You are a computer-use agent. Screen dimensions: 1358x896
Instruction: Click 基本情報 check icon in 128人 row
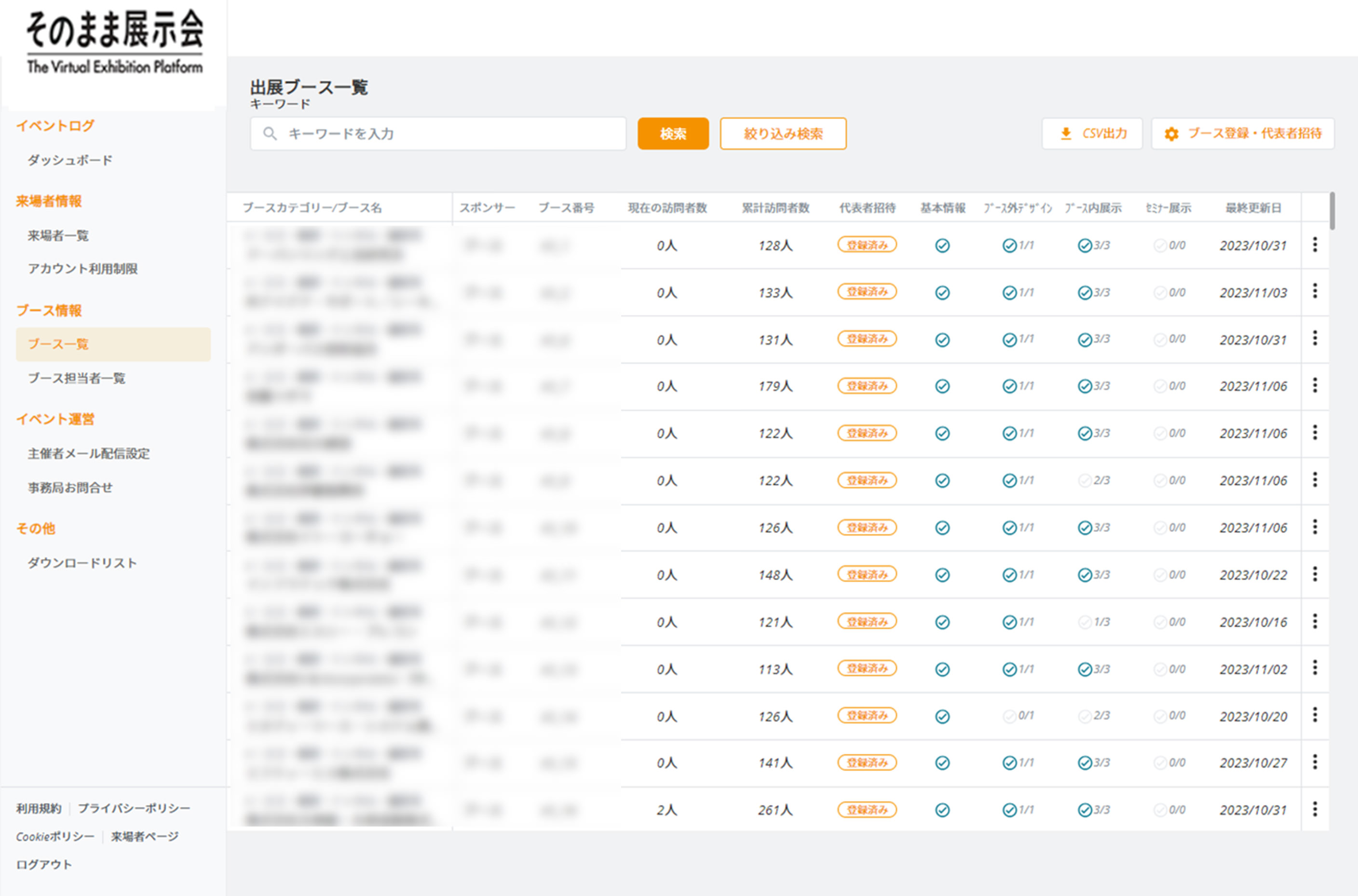click(942, 246)
